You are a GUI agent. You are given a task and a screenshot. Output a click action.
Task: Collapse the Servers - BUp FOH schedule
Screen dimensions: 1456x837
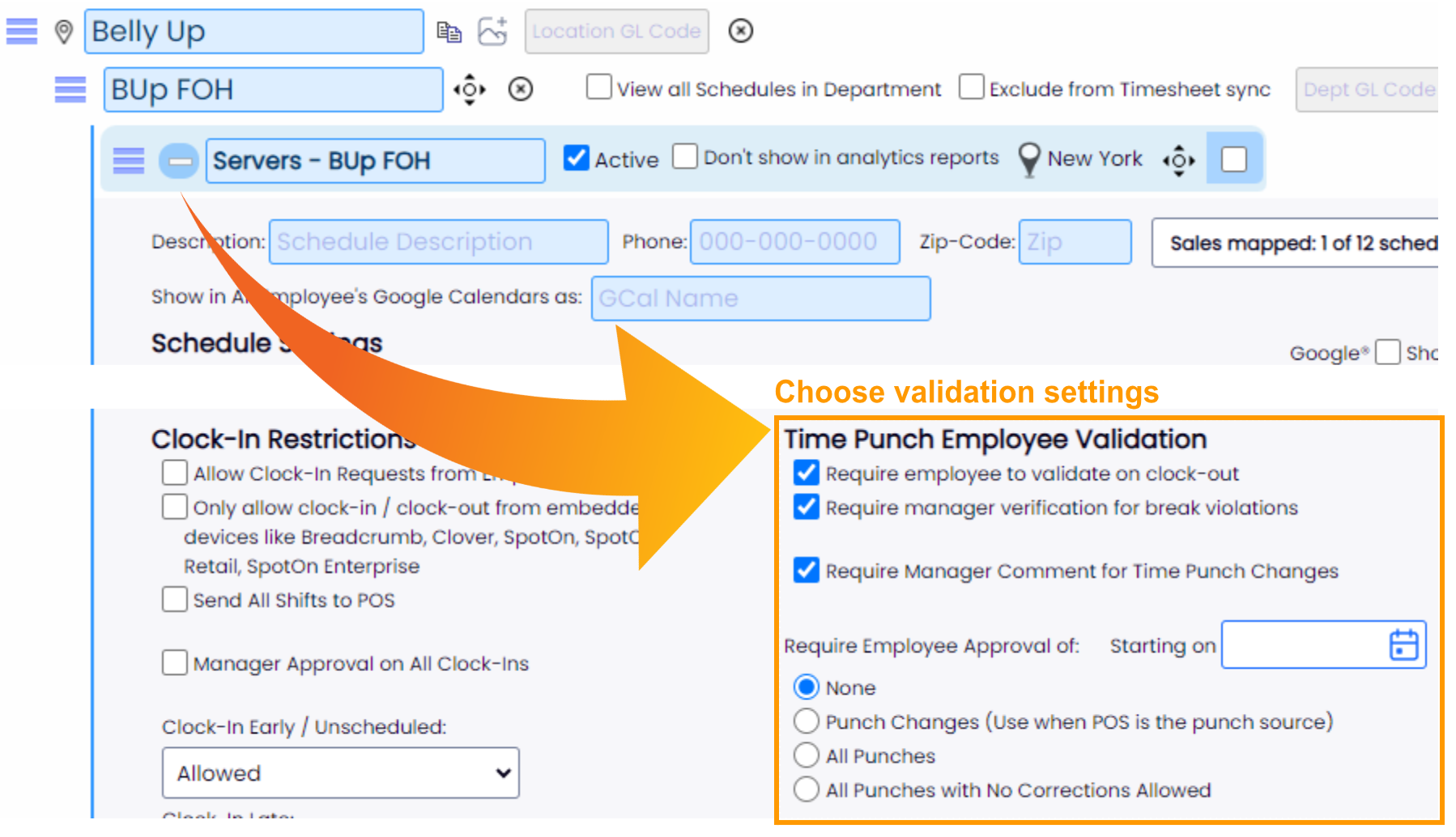coord(178,161)
